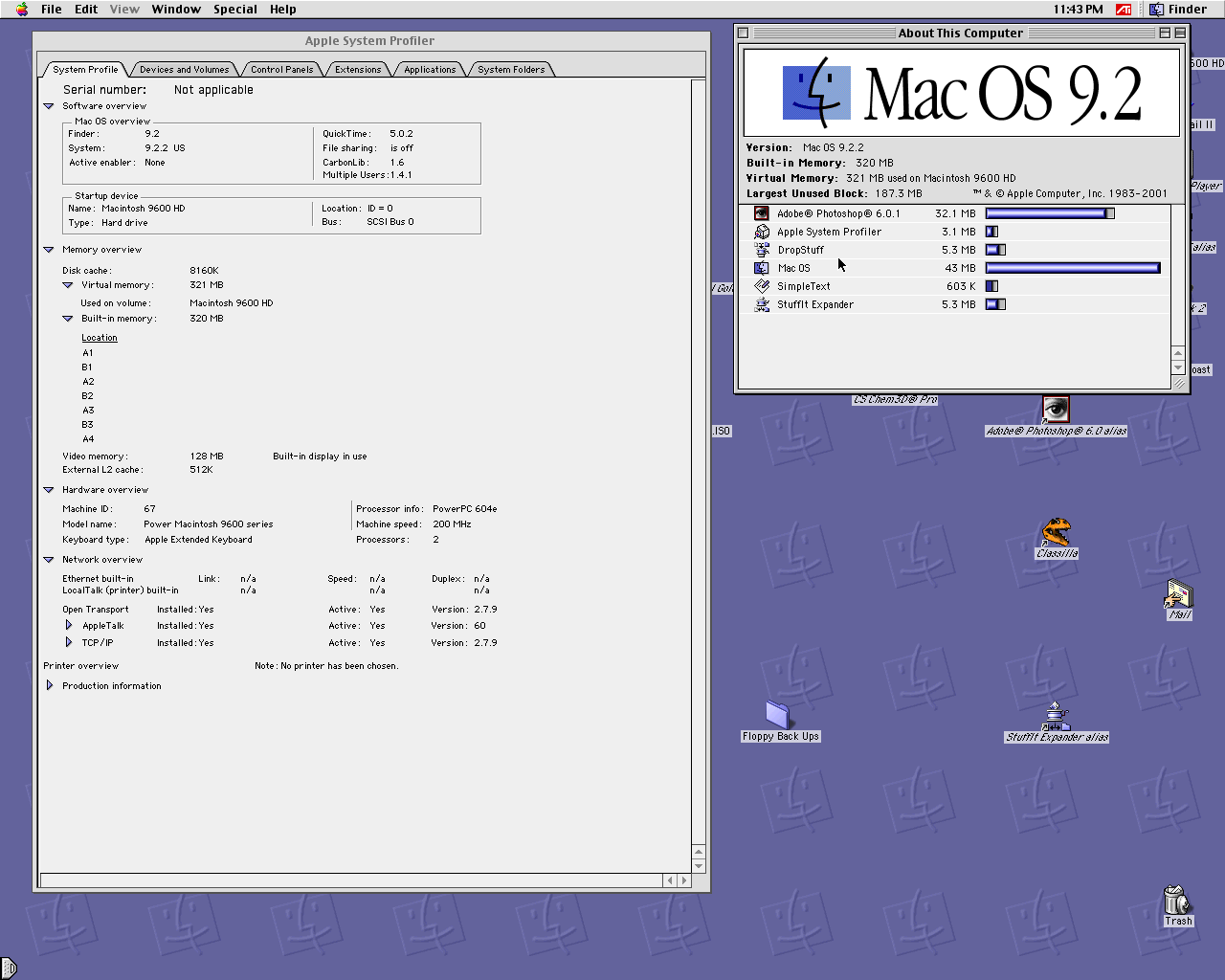1225x980 pixels.
Task: Select the Classilla desktop icon
Action: coord(1057,532)
